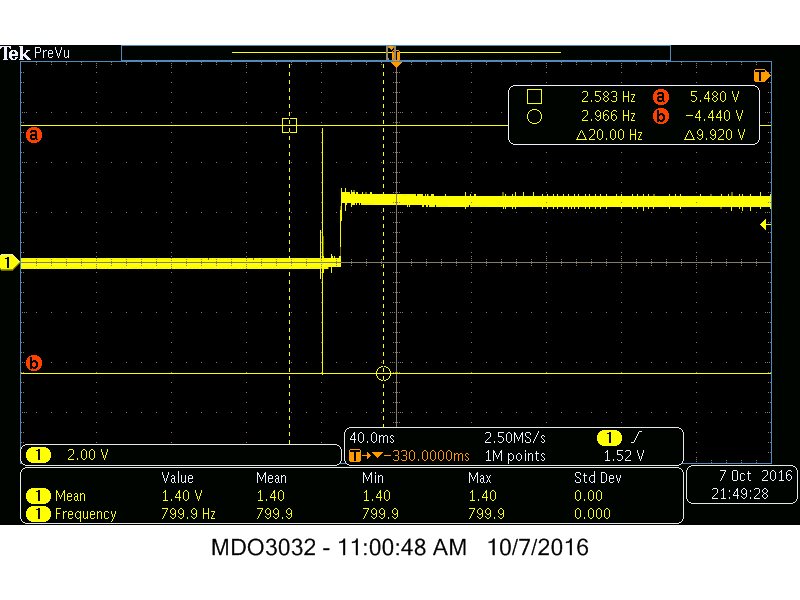Toggle cursor a using its square marker on screen
Image resolution: width=800 pixels, height=600 pixels.
(289, 125)
